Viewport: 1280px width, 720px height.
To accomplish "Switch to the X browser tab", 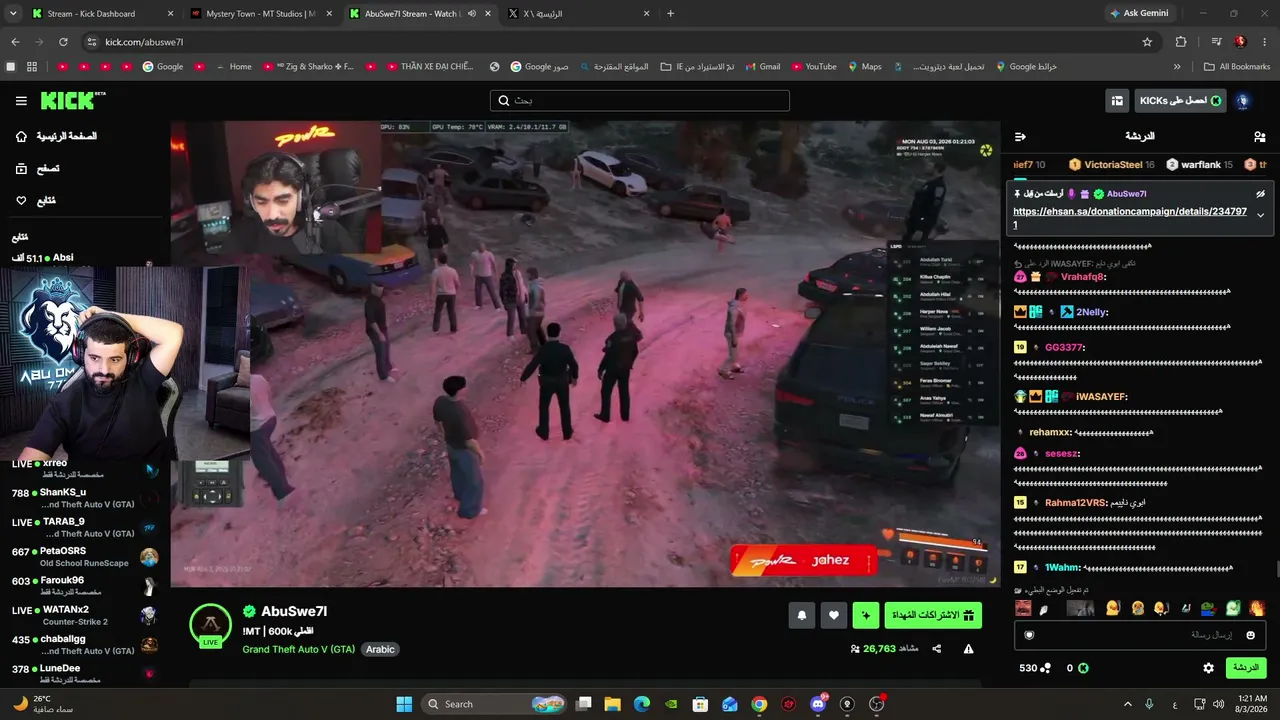I will [x=579, y=14].
